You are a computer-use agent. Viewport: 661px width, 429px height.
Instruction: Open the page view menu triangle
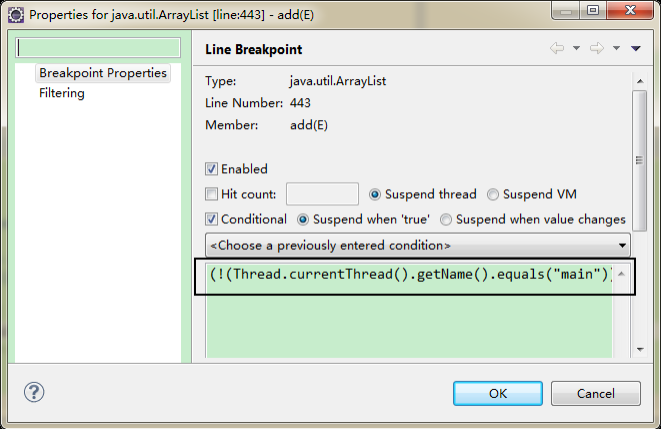pos(635,48)
